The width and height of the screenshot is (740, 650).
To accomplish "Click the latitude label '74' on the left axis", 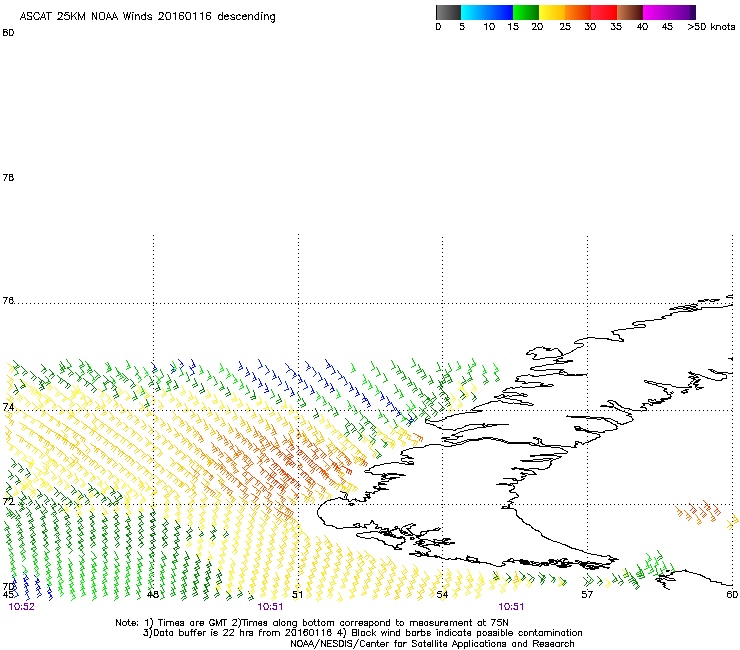I will click(8, 407).
